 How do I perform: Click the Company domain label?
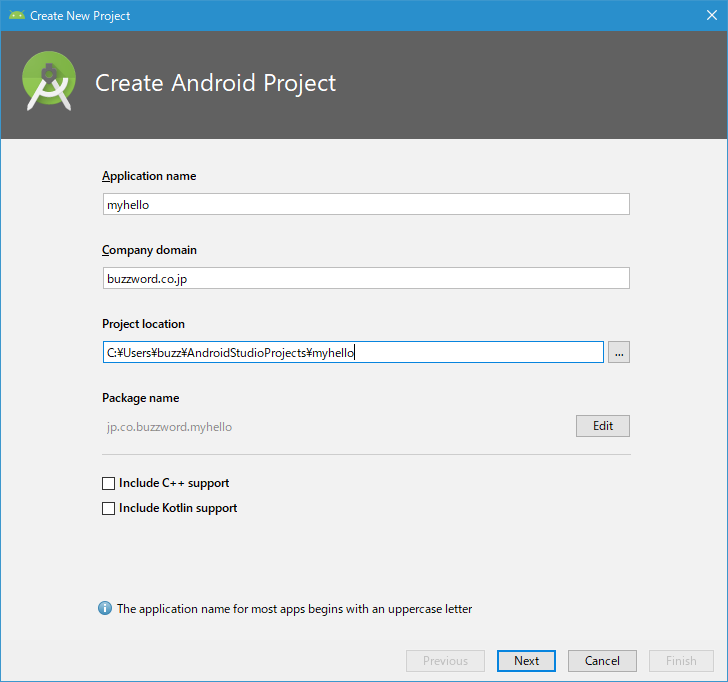(149, 250)
